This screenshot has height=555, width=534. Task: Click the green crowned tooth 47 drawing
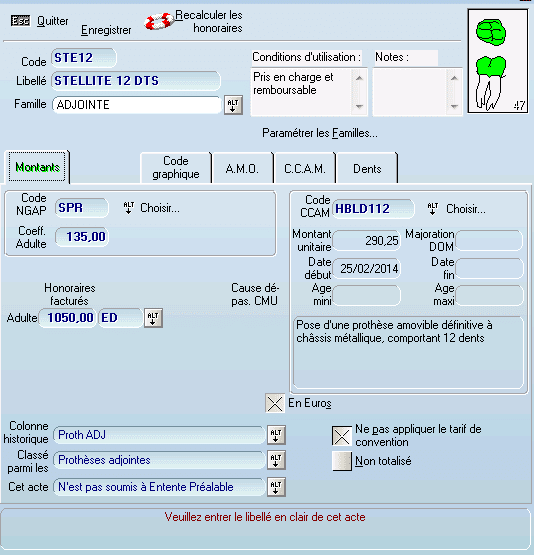(x=490, y=83)
